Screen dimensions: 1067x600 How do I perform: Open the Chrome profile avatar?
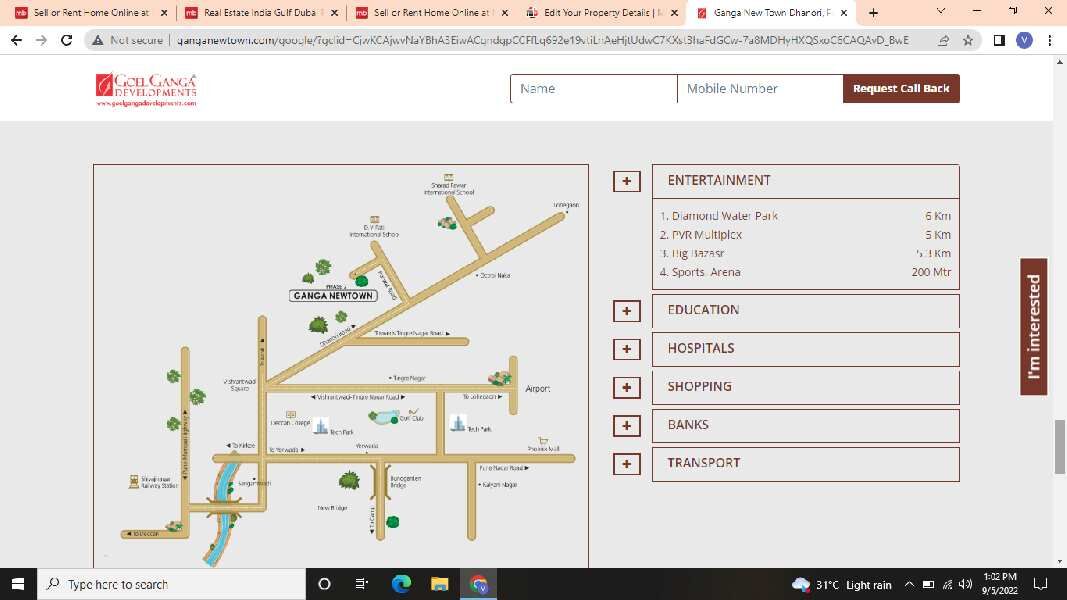click(1024, 40)
